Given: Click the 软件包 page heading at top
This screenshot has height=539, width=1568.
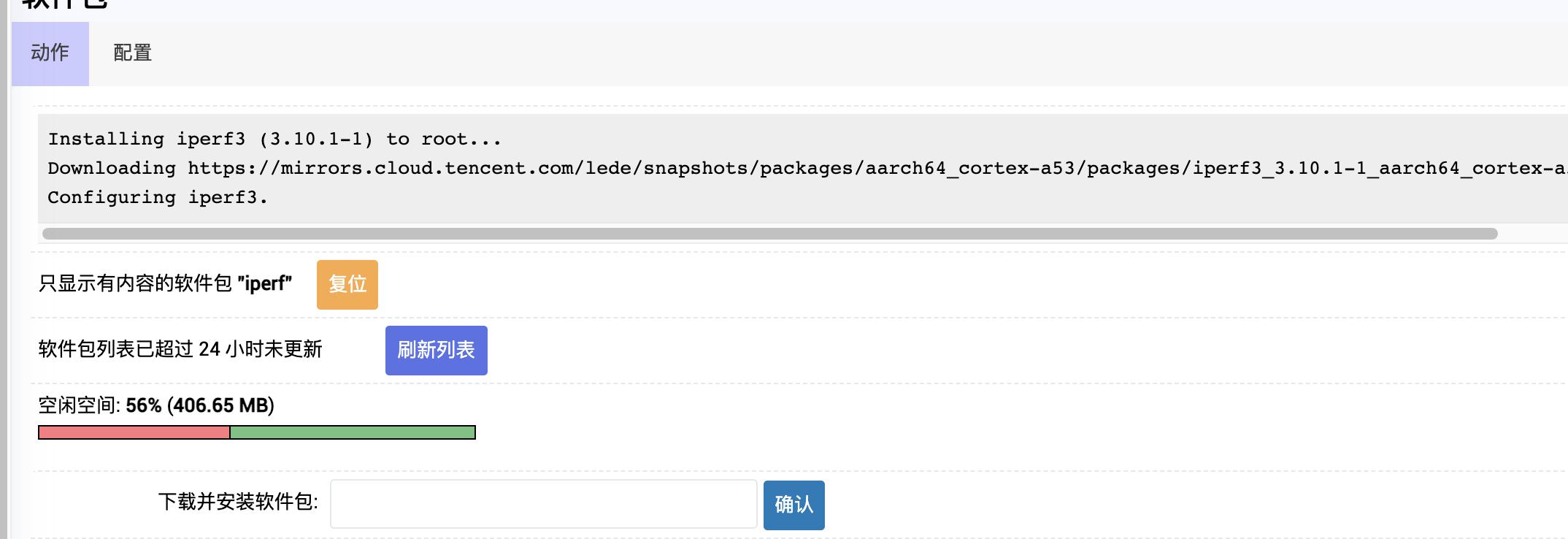Looking at the screenshot, I should 64,4.
